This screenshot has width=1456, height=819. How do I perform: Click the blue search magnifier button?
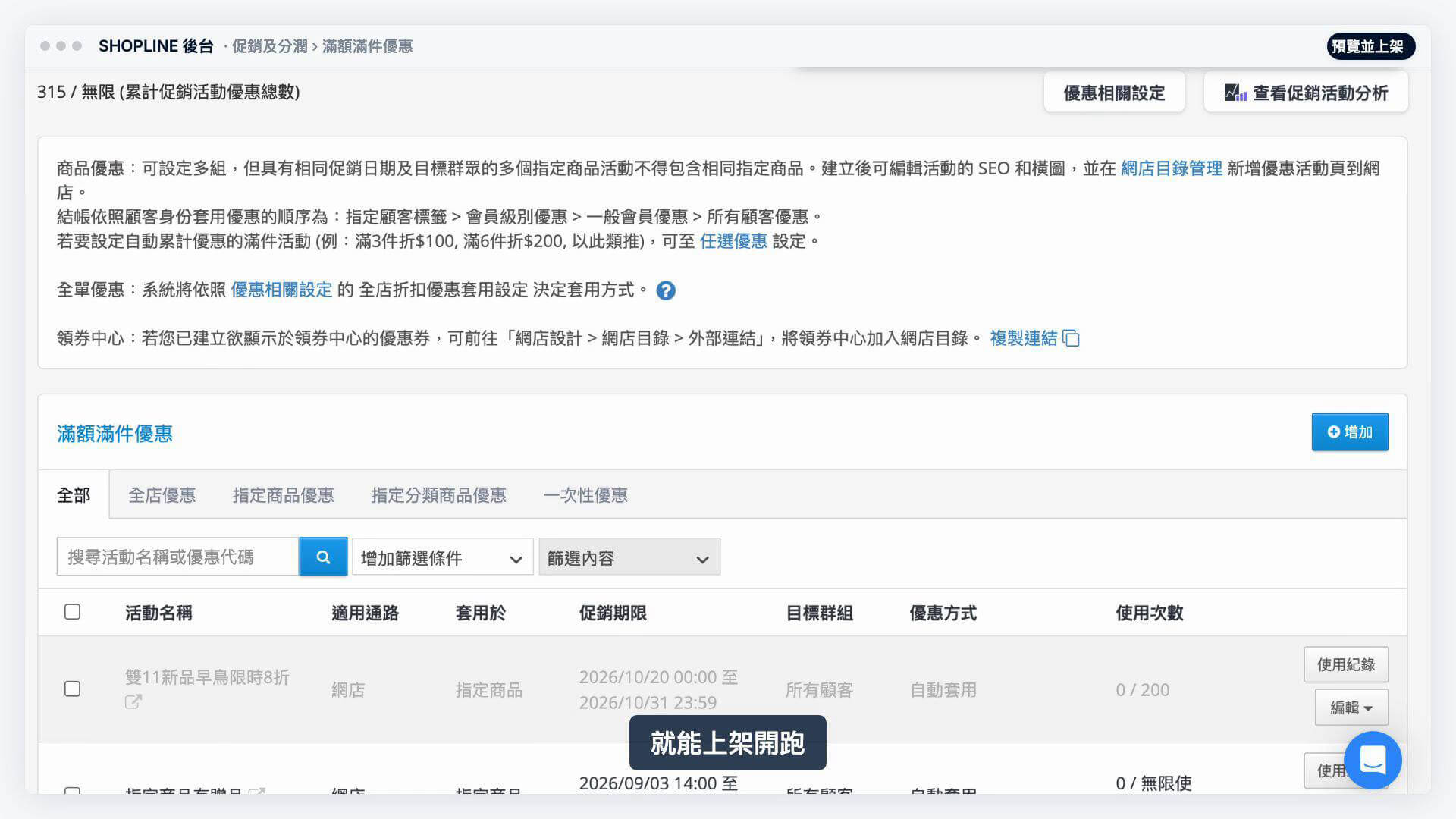pos(323,557)
